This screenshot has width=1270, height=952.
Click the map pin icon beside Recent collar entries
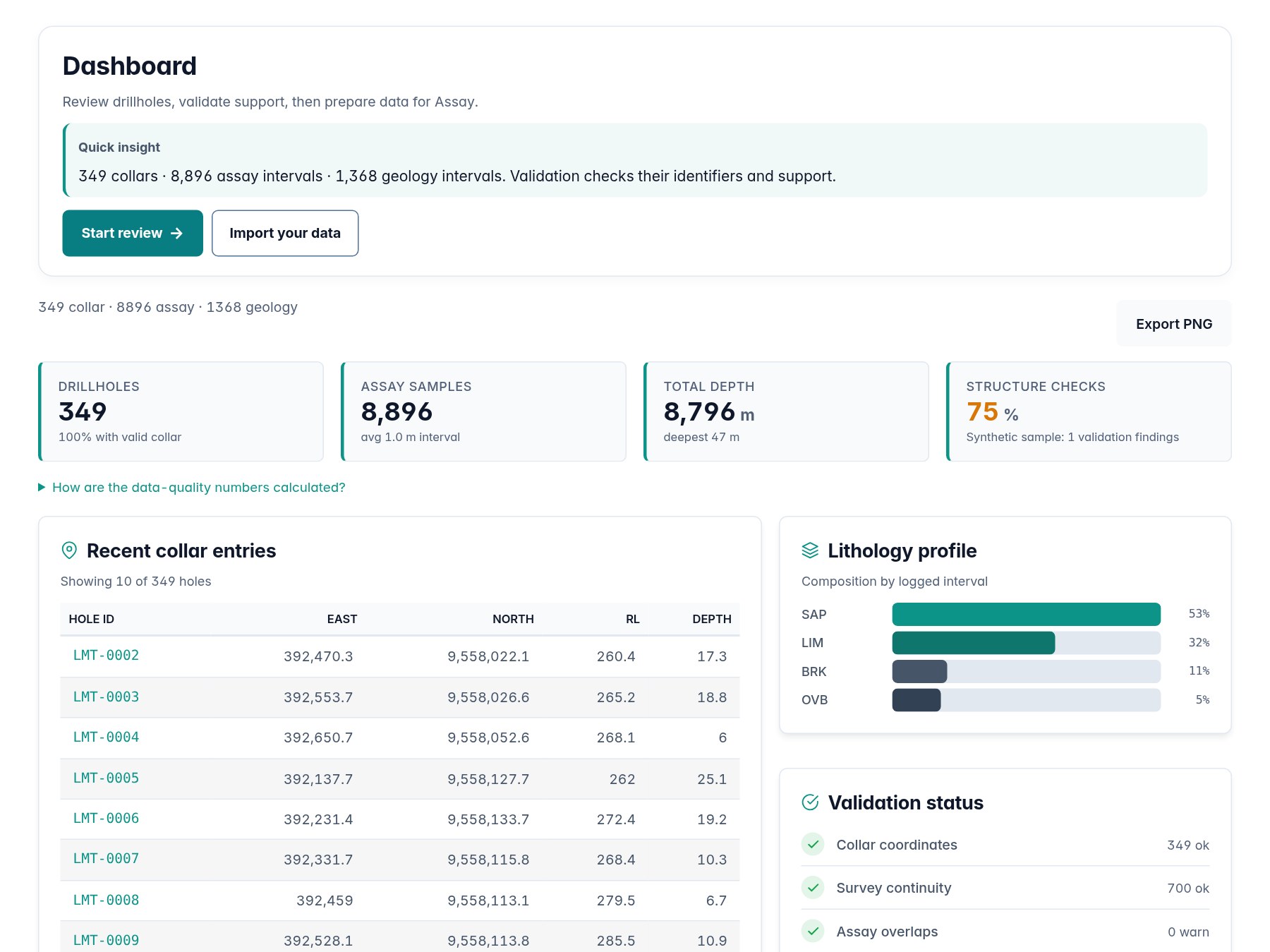click(x=69, y=550)
